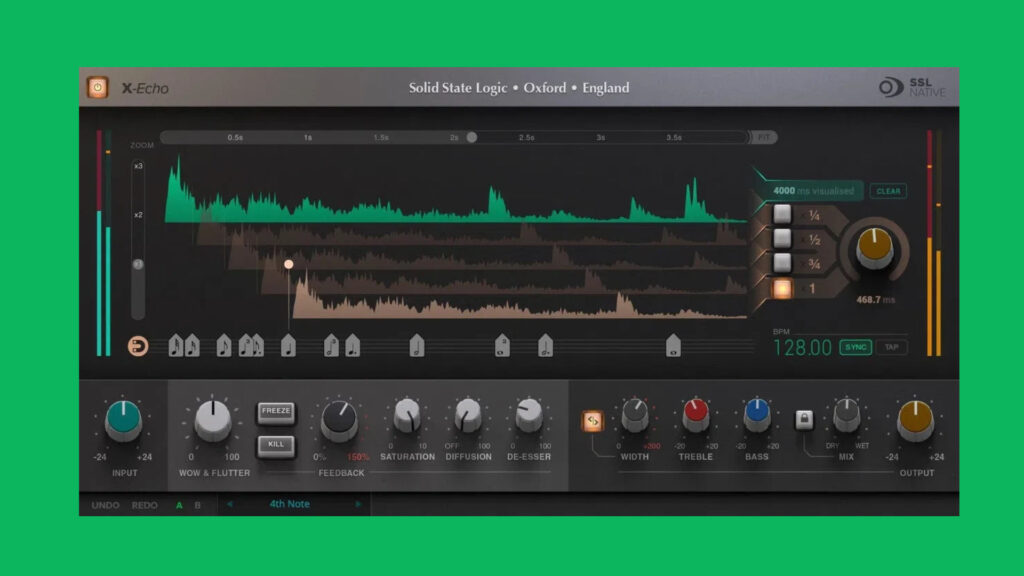Click the teal INPUT gain knob
This screenshot has width=1024, height=576.
[123, 420]
